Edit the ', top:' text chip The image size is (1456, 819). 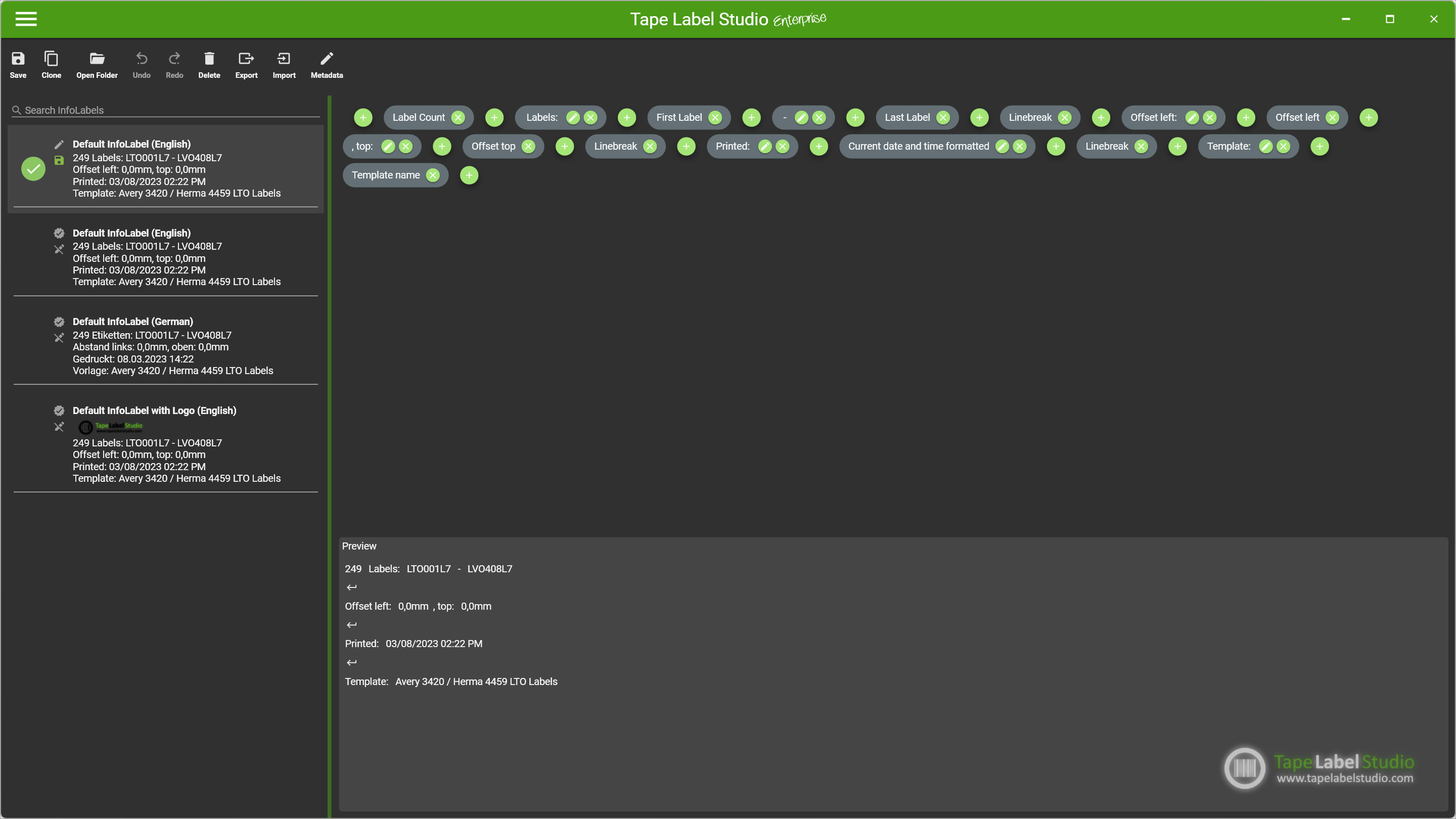[388, 147]
